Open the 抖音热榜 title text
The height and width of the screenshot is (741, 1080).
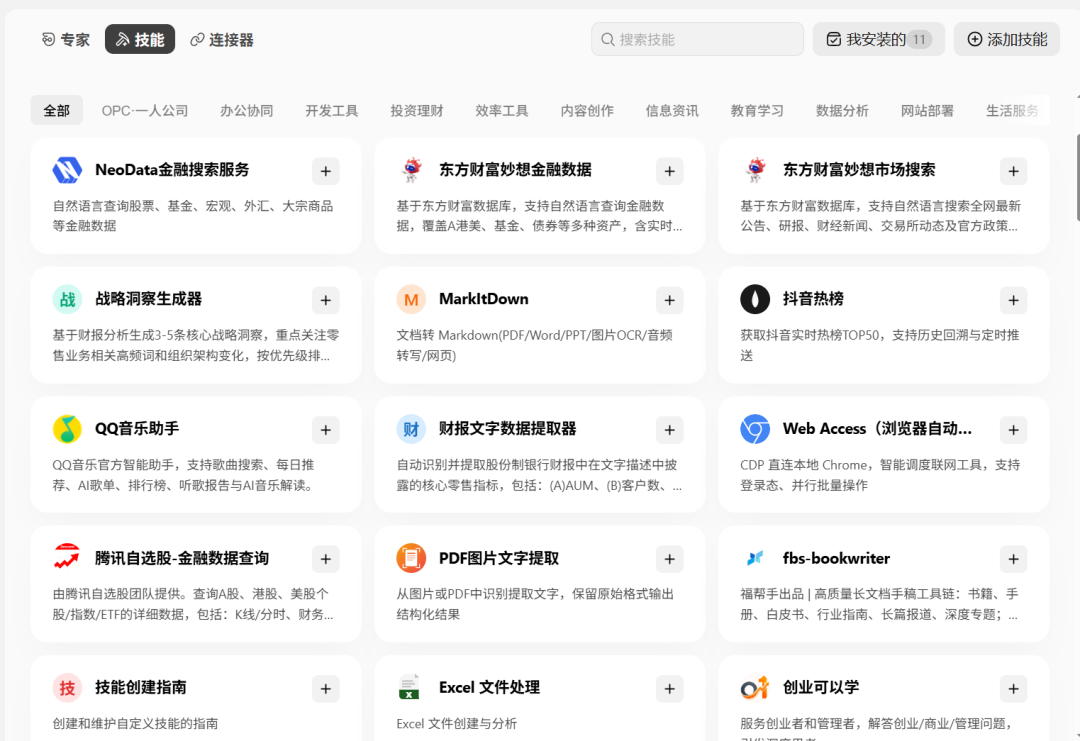(x=813, y=299)
